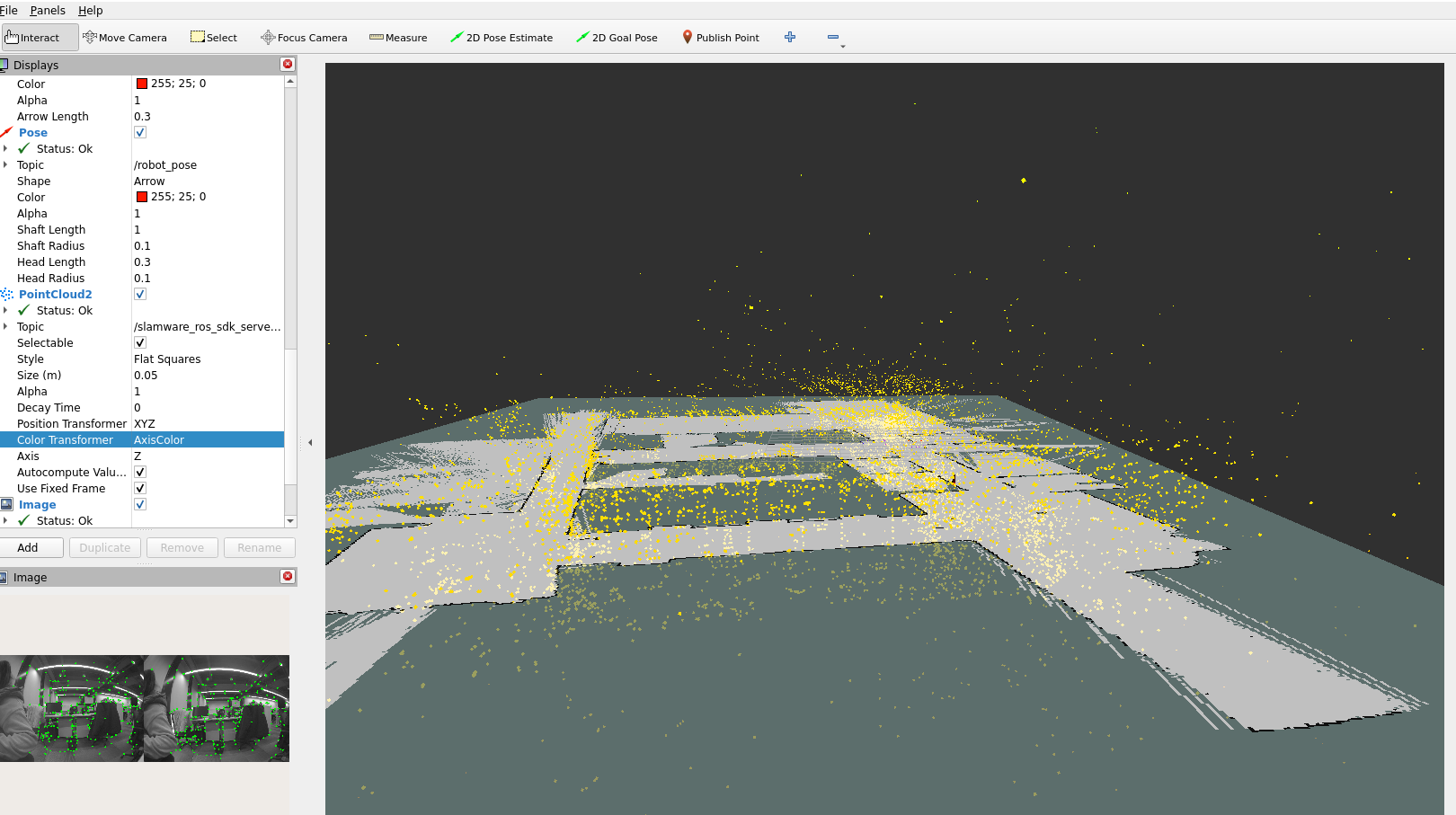The image size is (1456, 815).
Task: Disable the PointCloud2 Selectable option
Action: pos(139,342)
